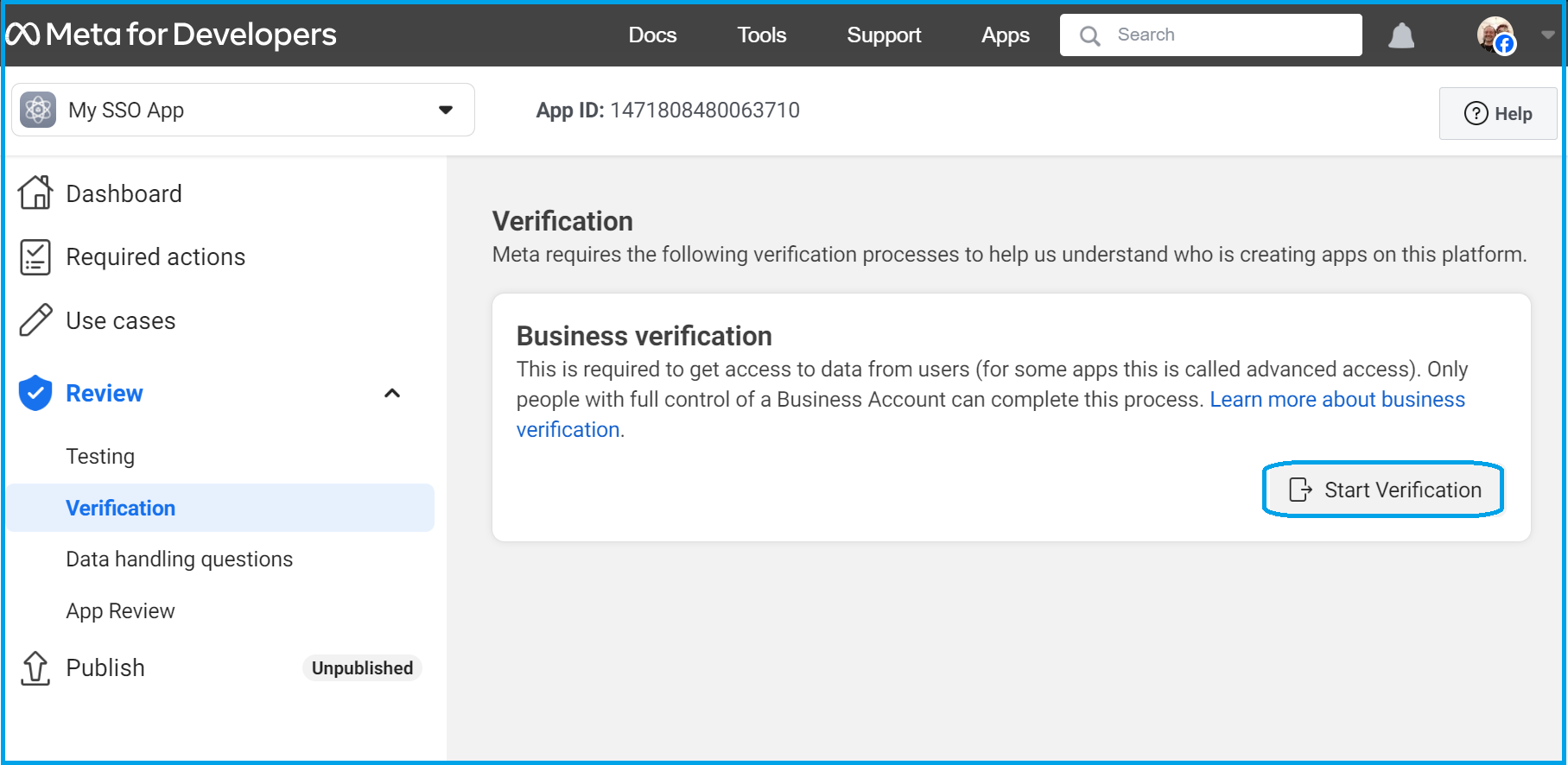
Task: Expand the account menu caret
Action: point(1547,35)
